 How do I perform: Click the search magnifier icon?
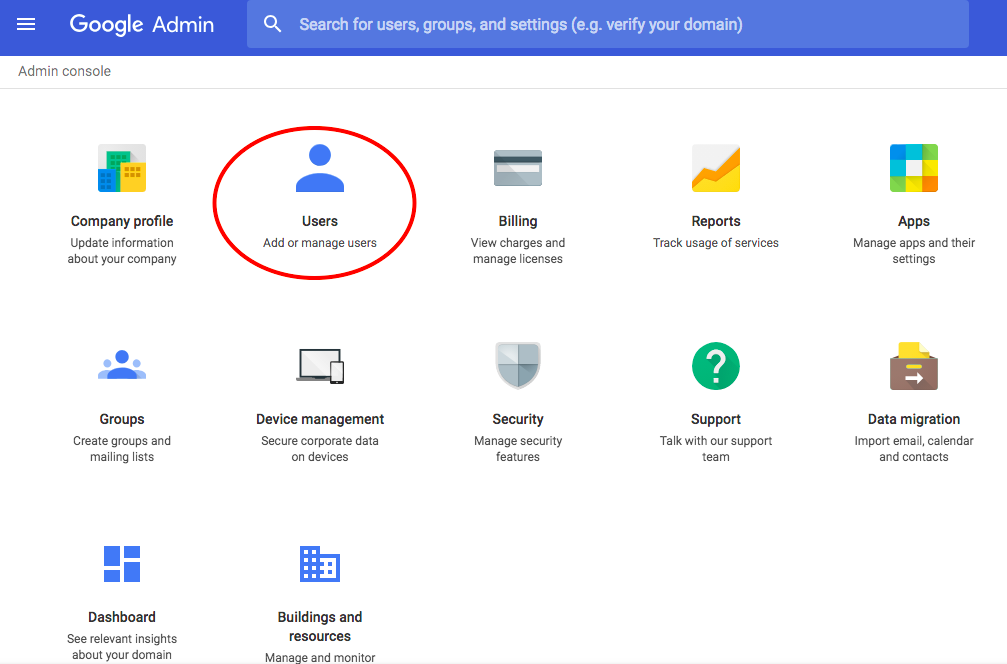[x=272, y=24]
